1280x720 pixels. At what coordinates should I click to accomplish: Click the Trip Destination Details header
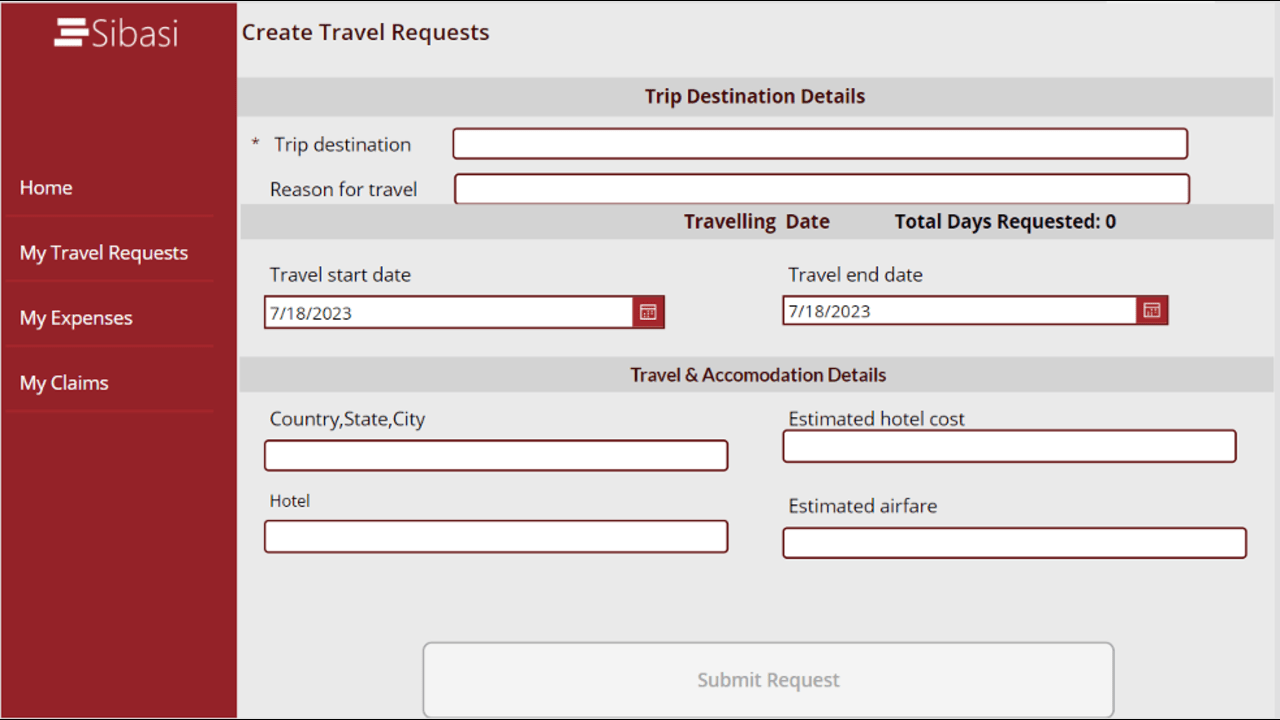tap(755, 97)
